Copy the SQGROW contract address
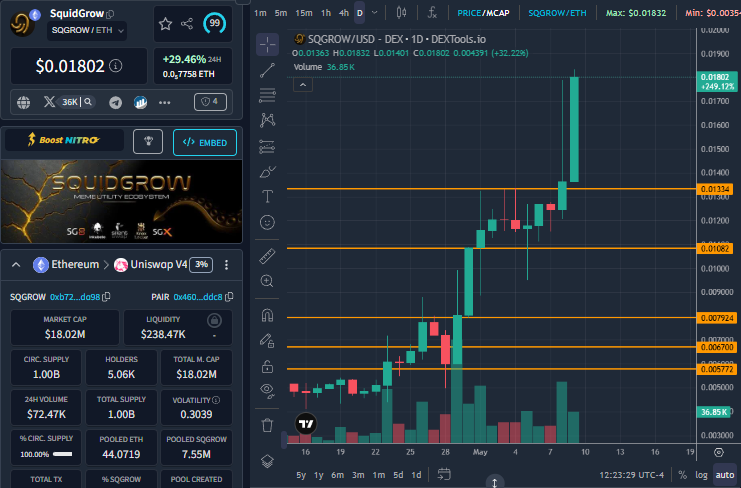Viewport: 741px width, 488px height. point(107,297)
